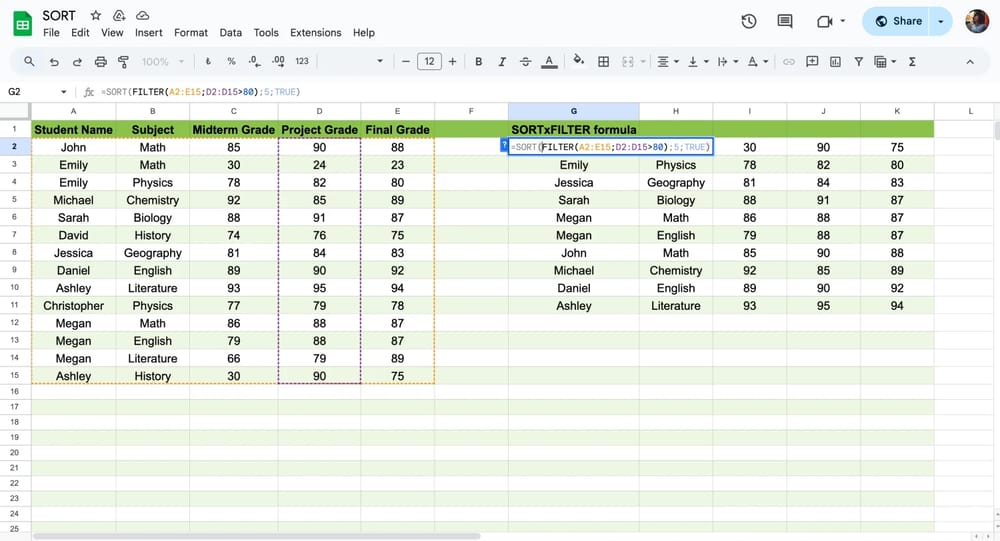1000x541 pixels.
Task: Click the print icon in toolbar
Action: (100, 62)
